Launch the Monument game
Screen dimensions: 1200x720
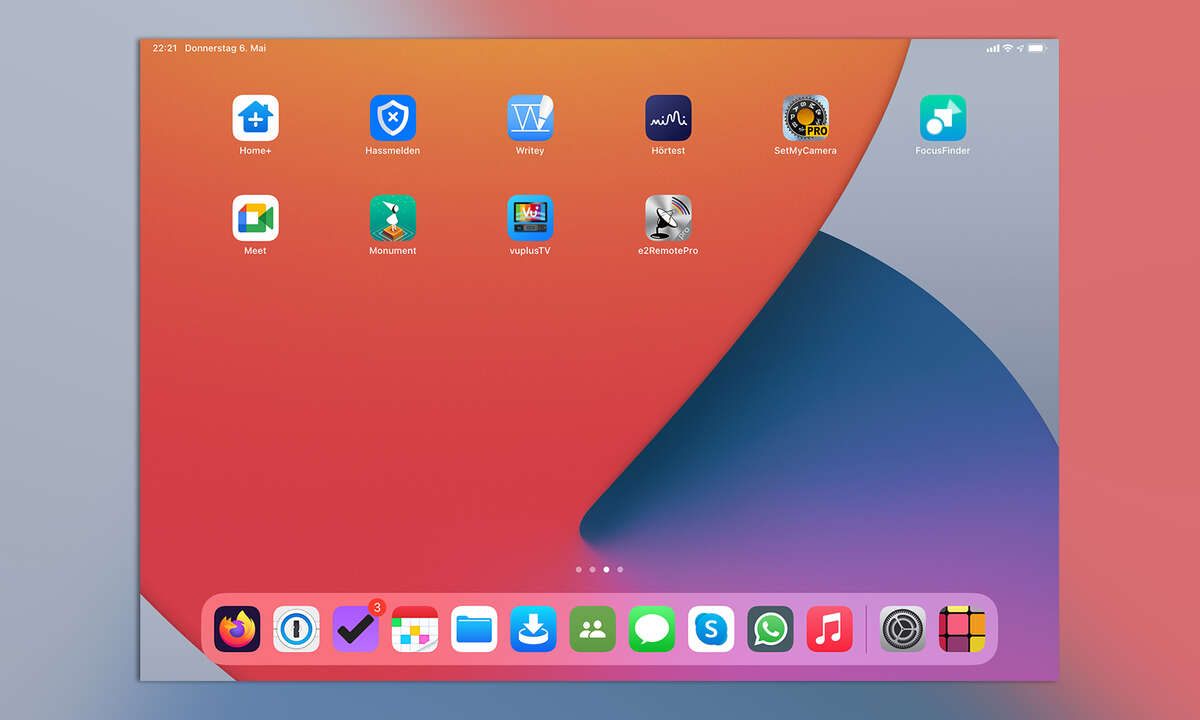(x=393, y=218)
